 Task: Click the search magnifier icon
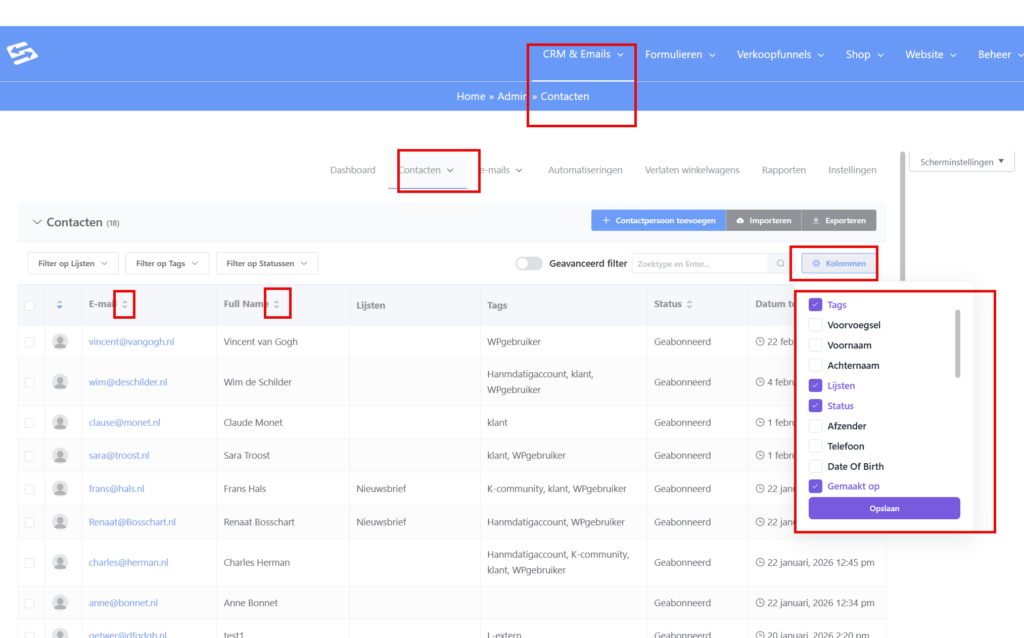pyautogui.click(x=781, y=264)
